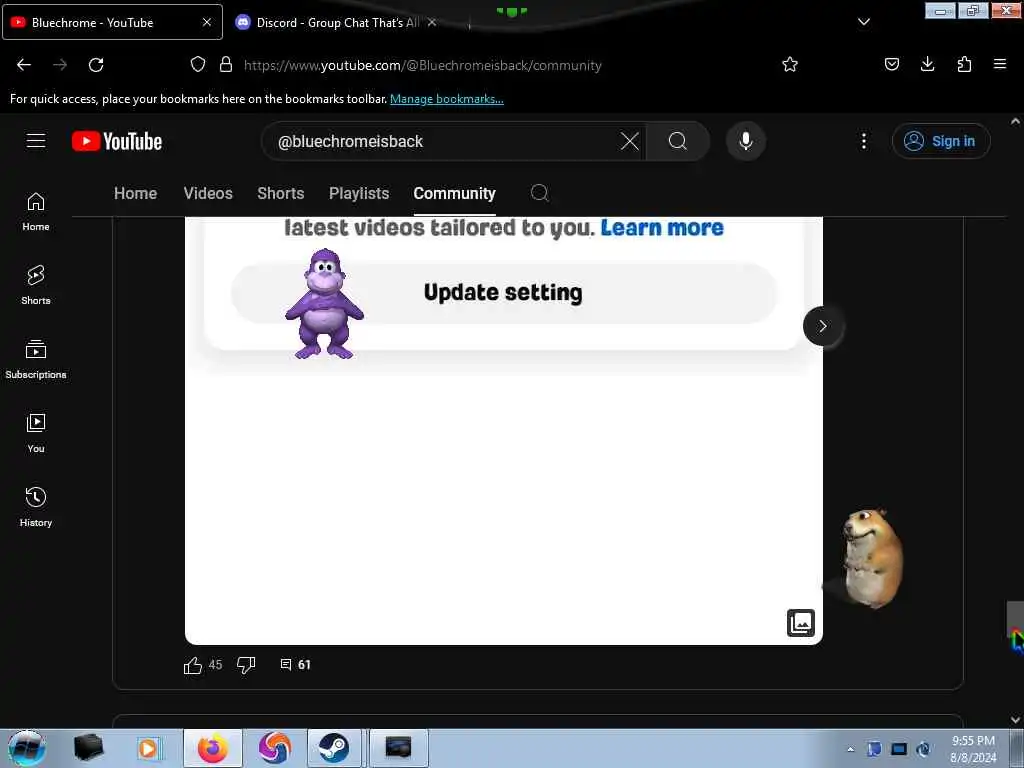Show hidden system tray icons
Image resolution: width=1024 pixels, height=768 pixels.
[x=850, y=749]
